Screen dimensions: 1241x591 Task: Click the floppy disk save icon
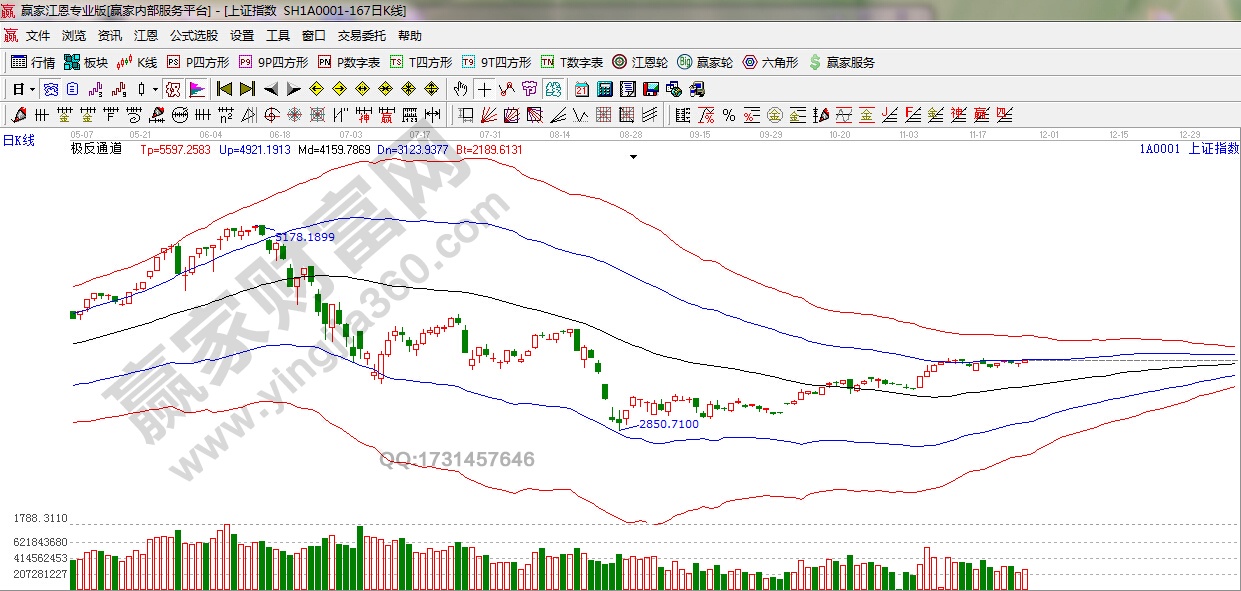pos(651,89)
